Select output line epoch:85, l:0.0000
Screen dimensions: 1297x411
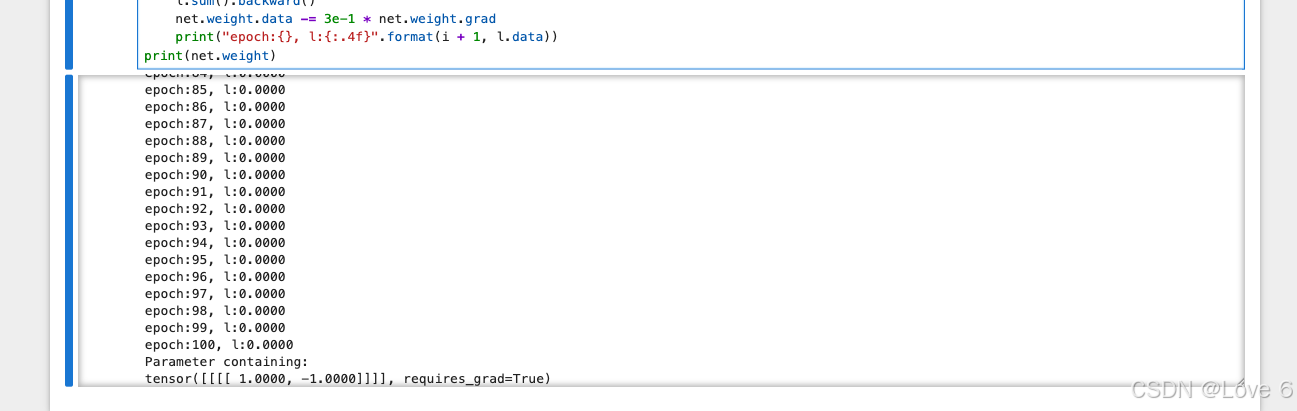(x=215, y=90)
